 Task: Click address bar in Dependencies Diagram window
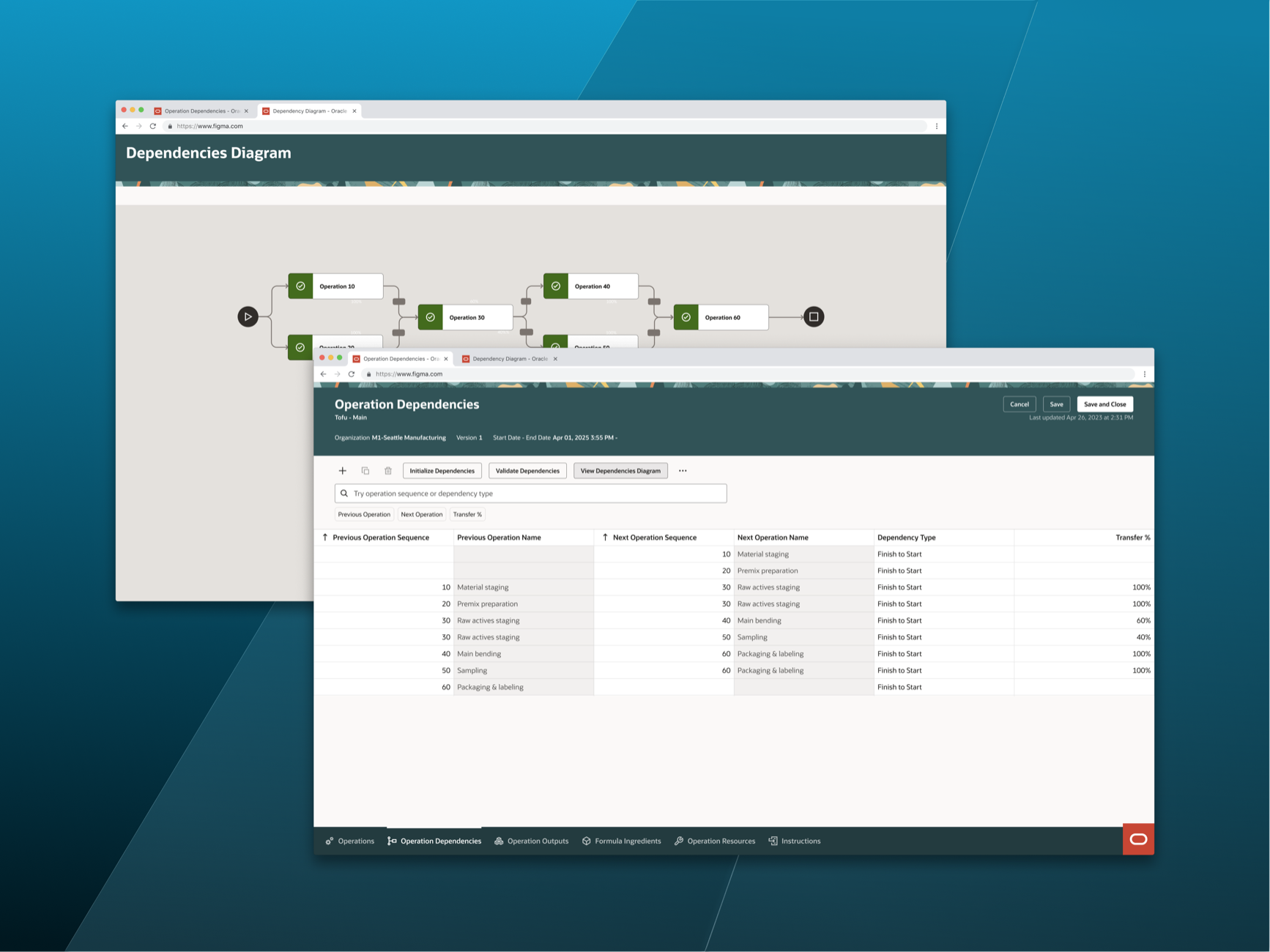pyautogui.click(x=546, y=126)
